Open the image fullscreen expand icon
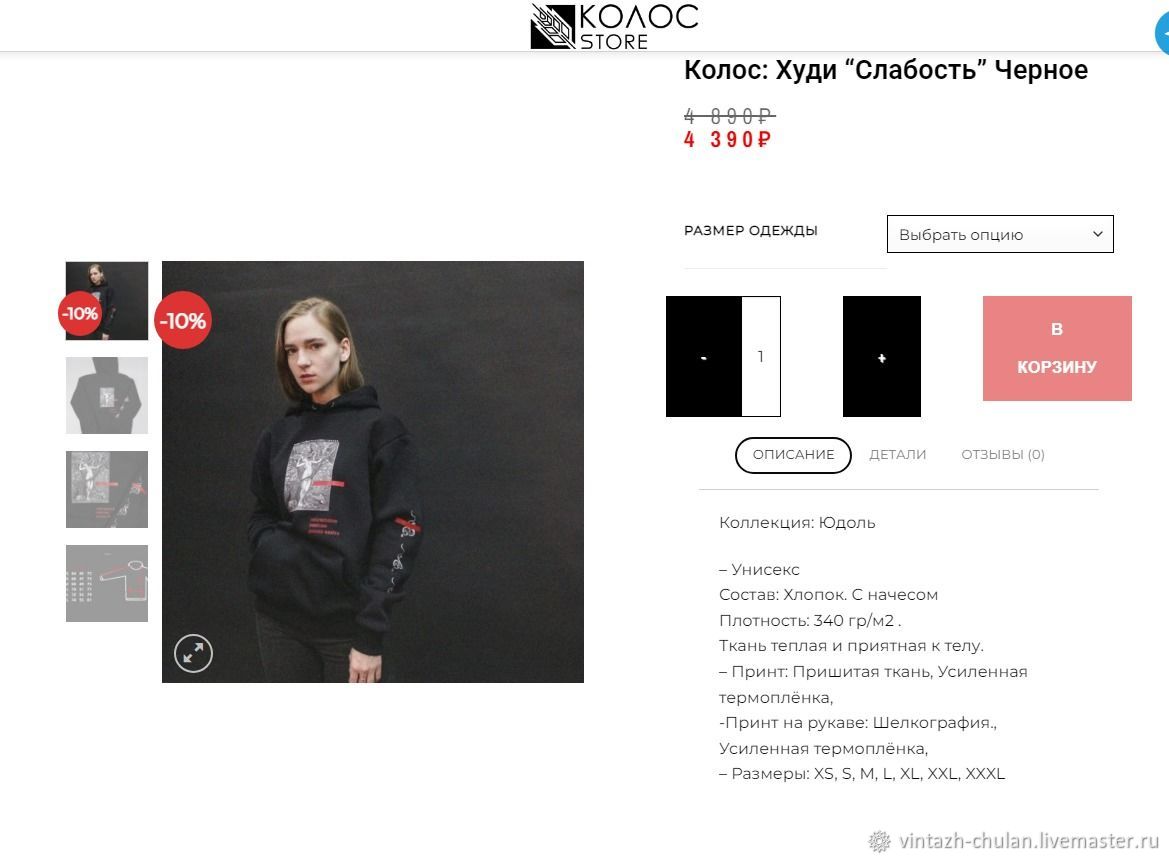Viewport: 1169px width, 859px height. (x=193, y=653)
